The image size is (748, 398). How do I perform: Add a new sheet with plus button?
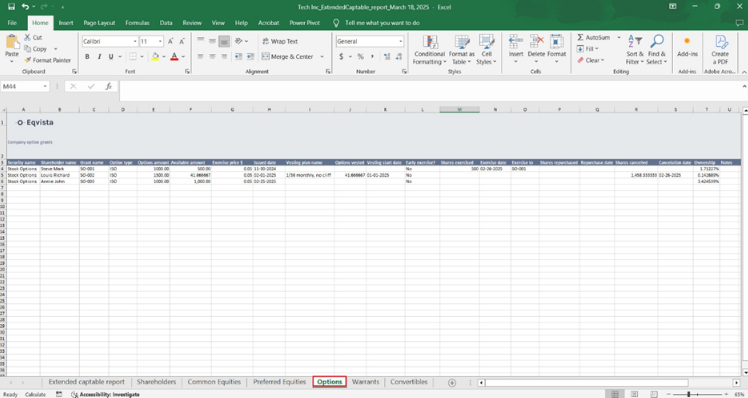(x=452, y=382)
